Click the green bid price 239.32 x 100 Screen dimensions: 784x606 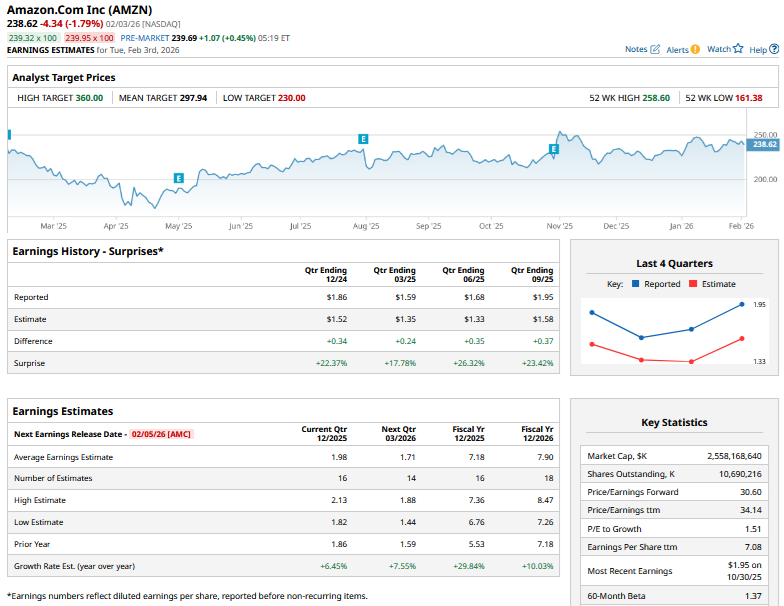click(x=33, y=38)
